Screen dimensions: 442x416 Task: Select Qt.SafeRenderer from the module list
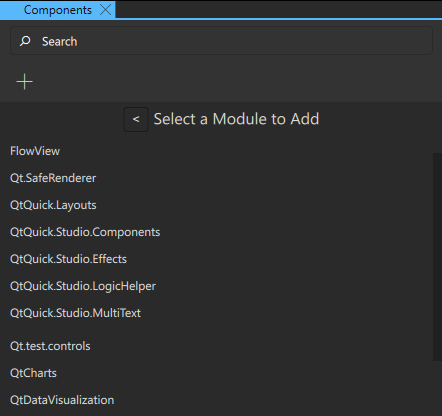tap(53, 178)
